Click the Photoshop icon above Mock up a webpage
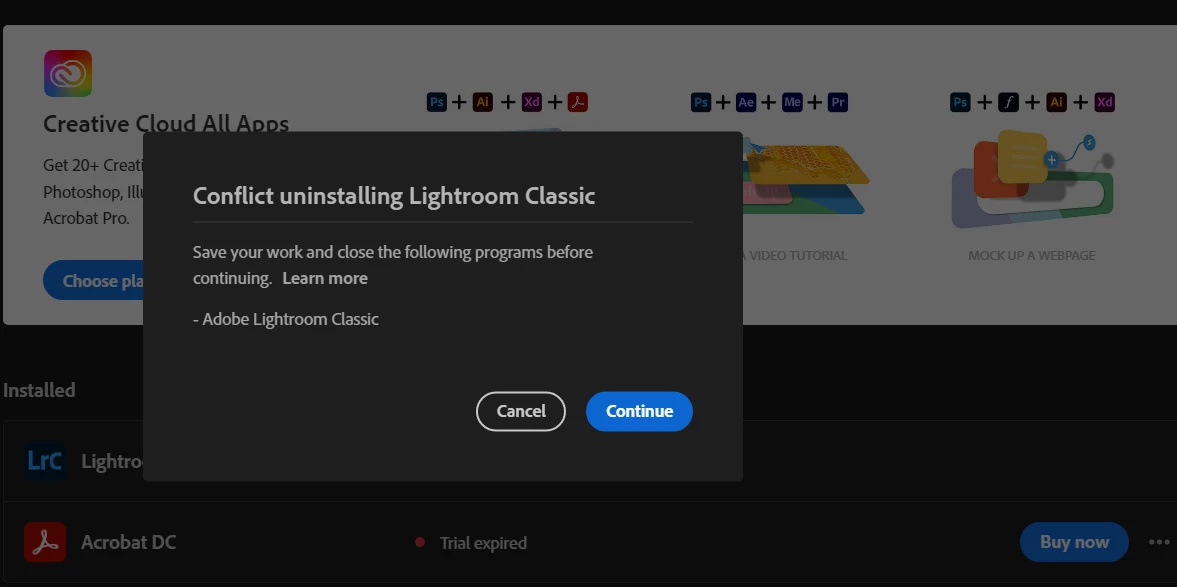This screenshot has width=1177, height=587. [x=960, y=102]
